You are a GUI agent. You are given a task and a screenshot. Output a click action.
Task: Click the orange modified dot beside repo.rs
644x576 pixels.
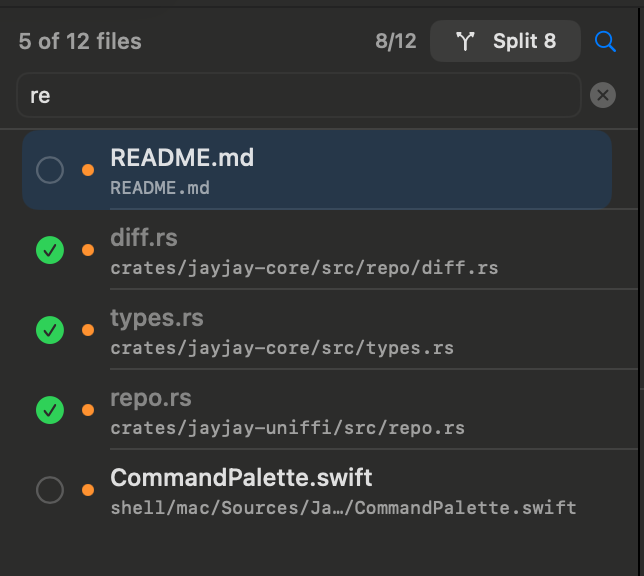(x=88, y=409)
